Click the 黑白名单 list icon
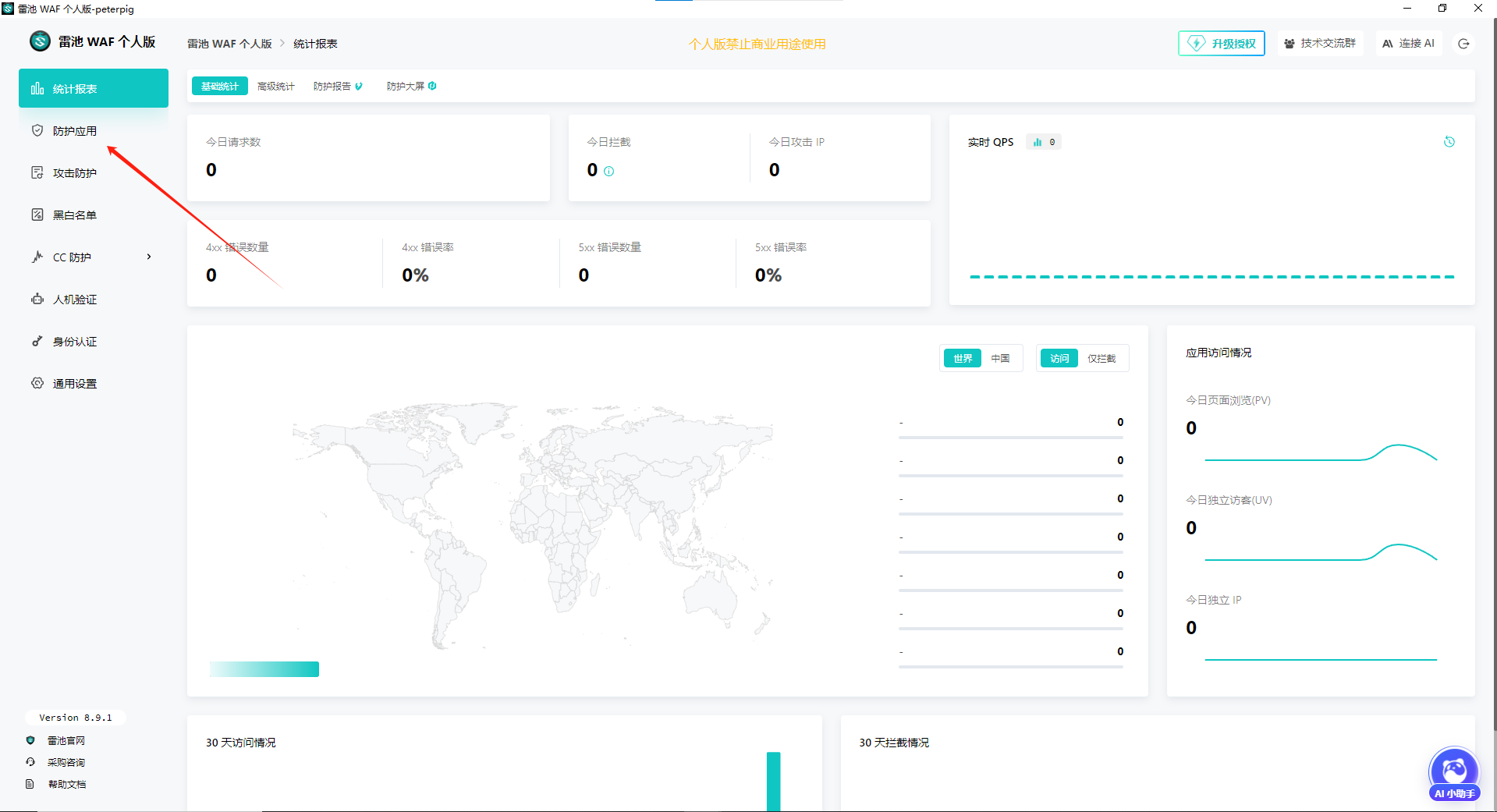The width and height of the screenshot is (1497, 812). pyautogui.click(x=37, y=215)
